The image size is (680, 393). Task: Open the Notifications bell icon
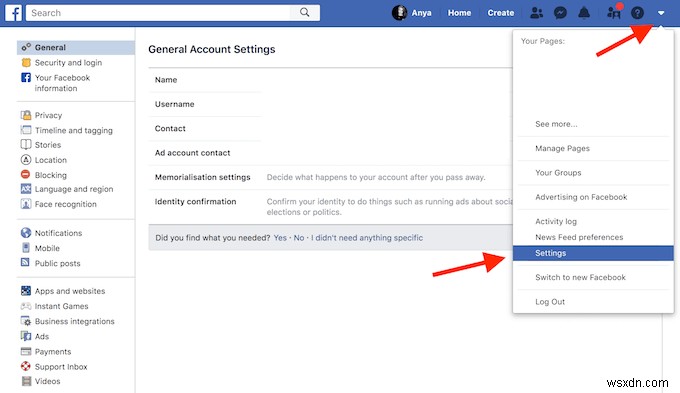[x=584, y=13]
